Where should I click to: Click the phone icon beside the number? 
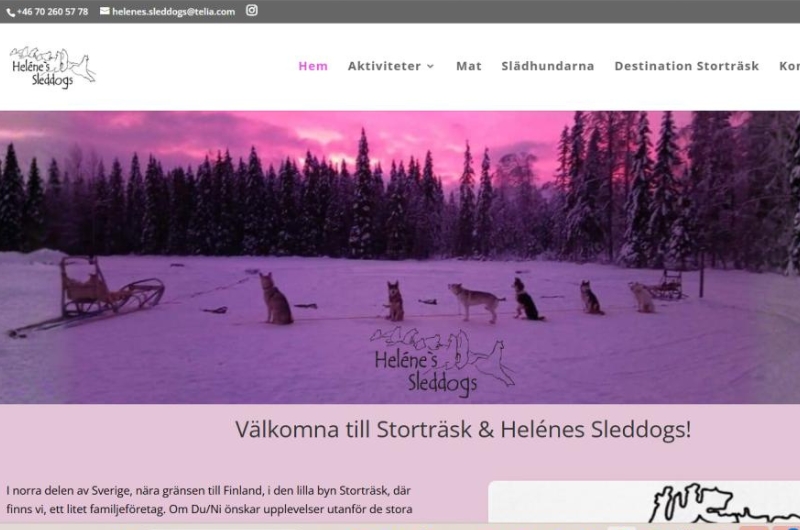click(11, 12)
